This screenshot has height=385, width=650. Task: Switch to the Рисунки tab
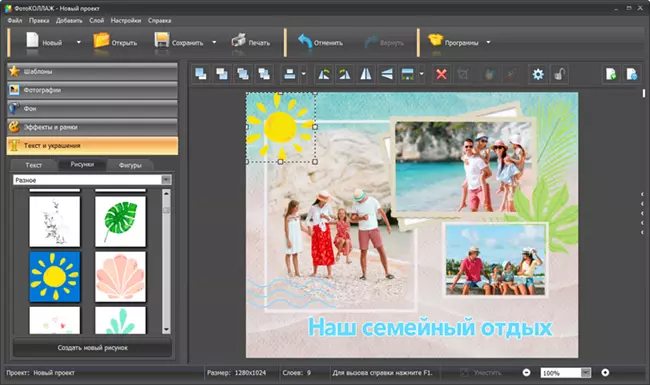[x=82, y=165]
